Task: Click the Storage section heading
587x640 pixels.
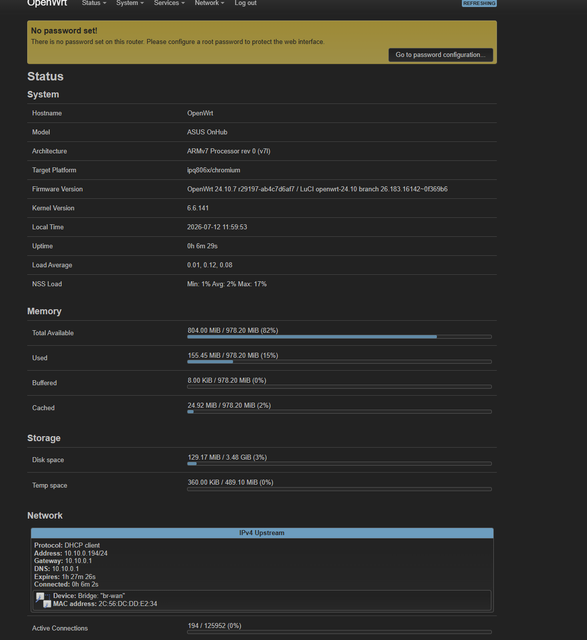Action: coord(44,438)
